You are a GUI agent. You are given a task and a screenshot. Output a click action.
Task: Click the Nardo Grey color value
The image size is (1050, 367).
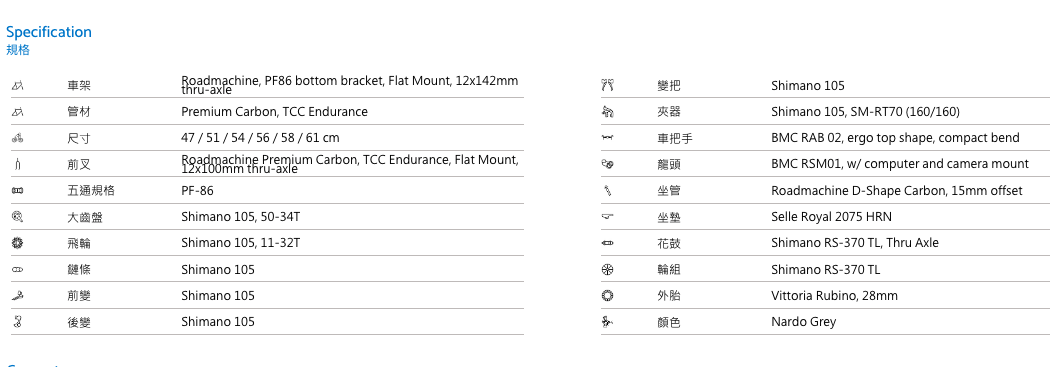point(804,322)
